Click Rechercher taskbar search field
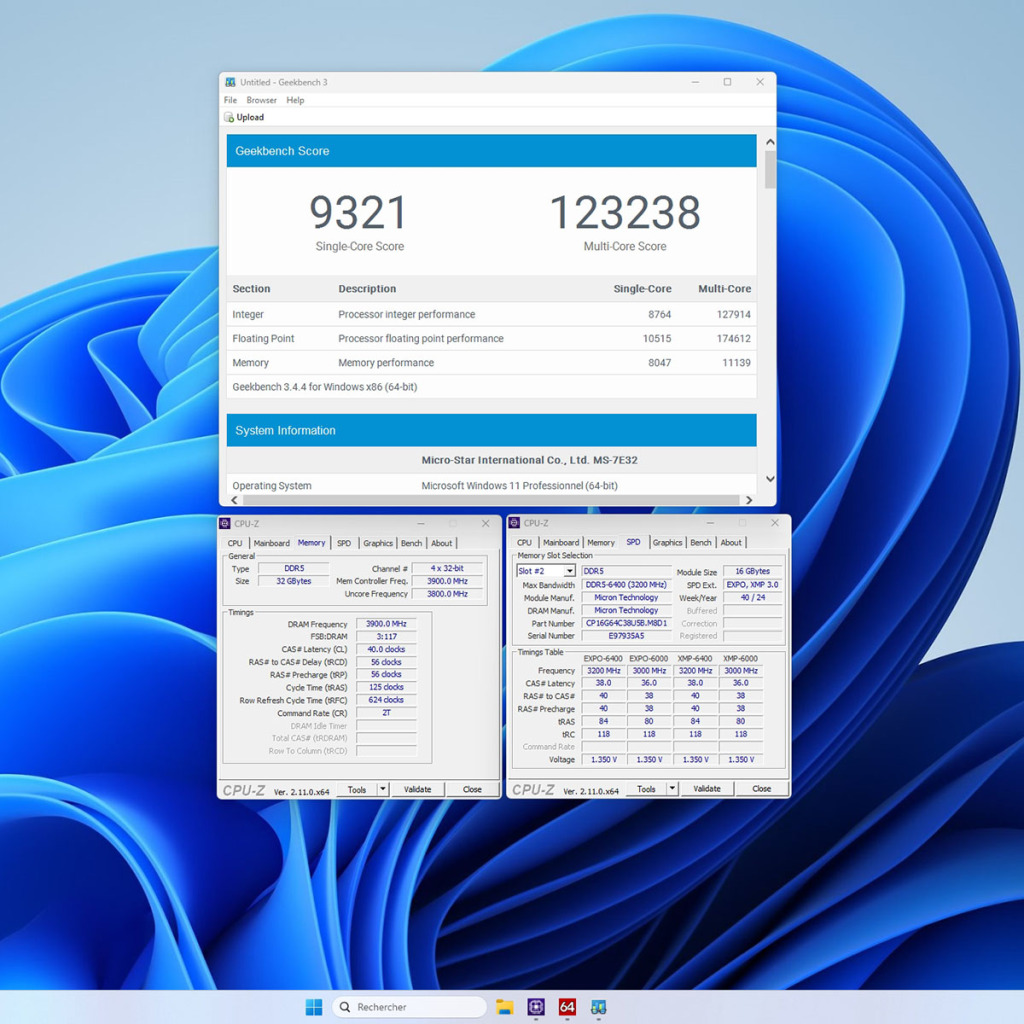 click(x=409, y=1007)
